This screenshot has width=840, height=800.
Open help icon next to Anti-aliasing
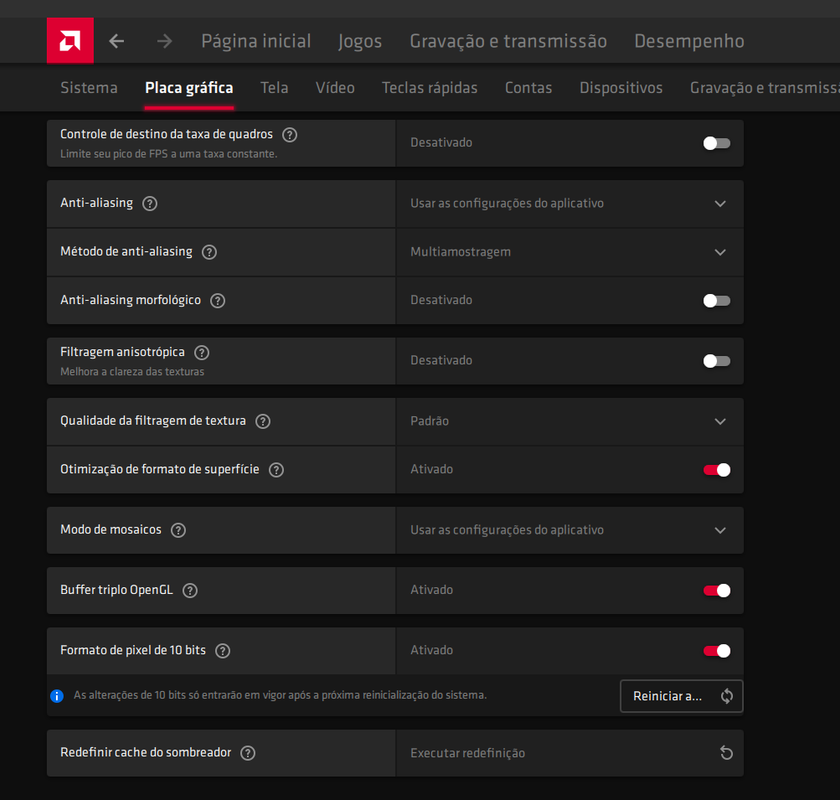150,204
